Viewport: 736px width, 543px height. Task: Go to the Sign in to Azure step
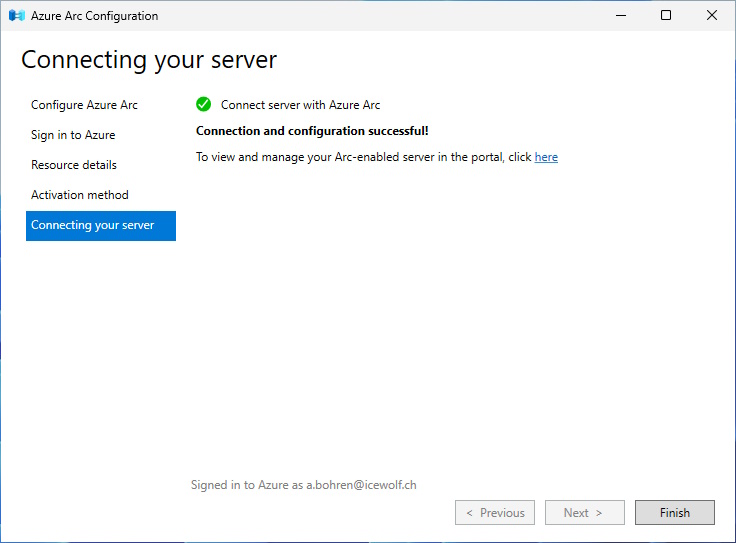coord(73,135)
